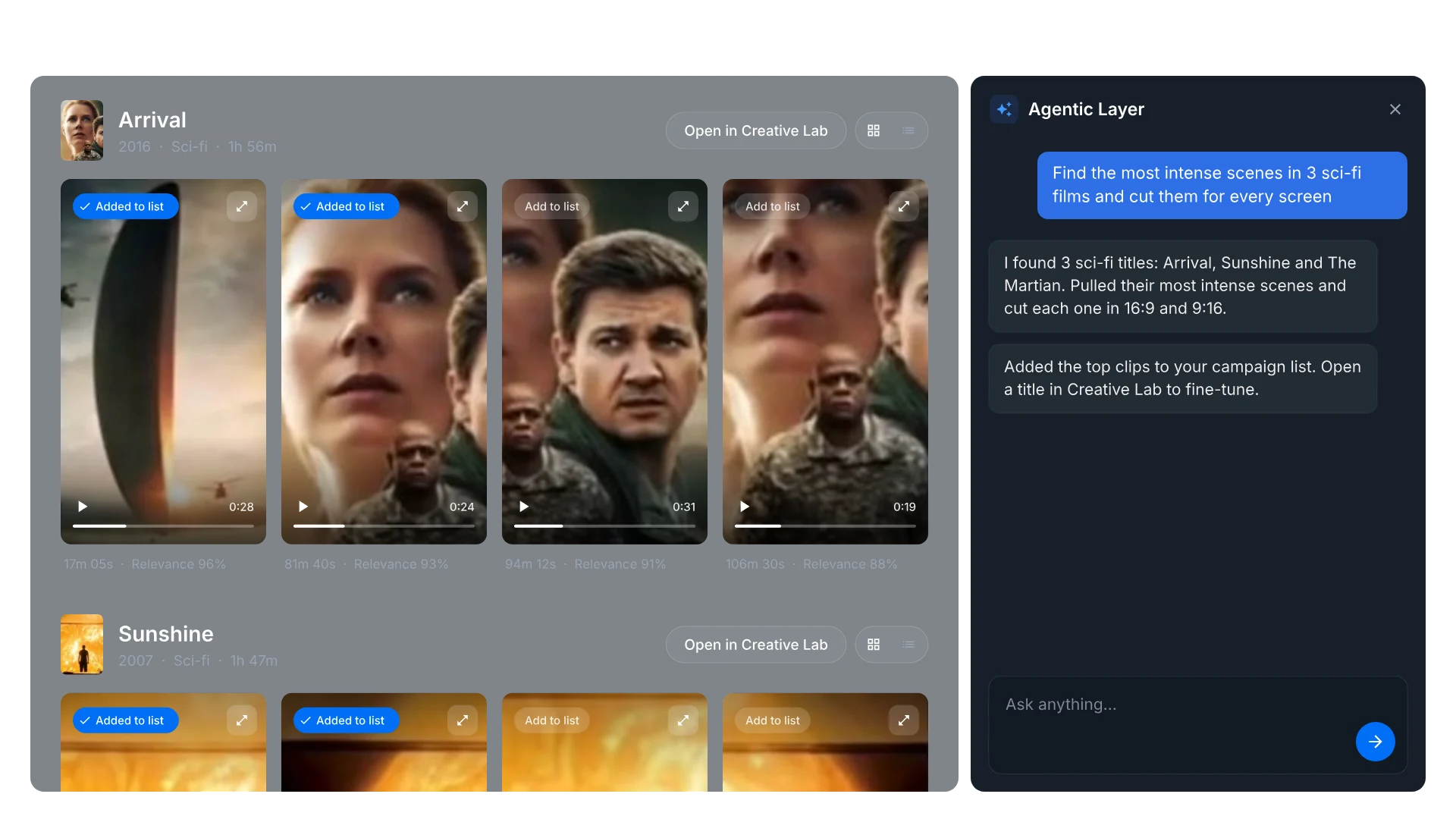Click the Agentic Layer sparkle icon
The height and width of the screenshot is (819, 1456).
(1004, 109)
